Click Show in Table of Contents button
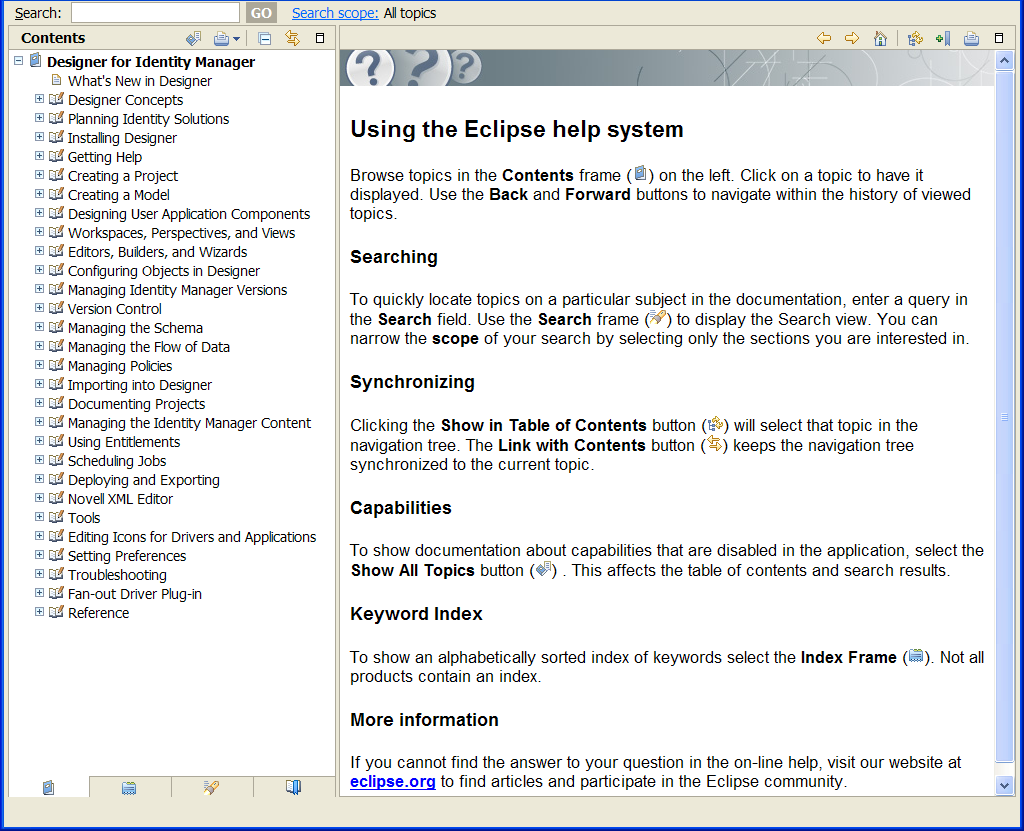Image resolution: width=1024 pixels, height=831 pixels. (915, 39)
